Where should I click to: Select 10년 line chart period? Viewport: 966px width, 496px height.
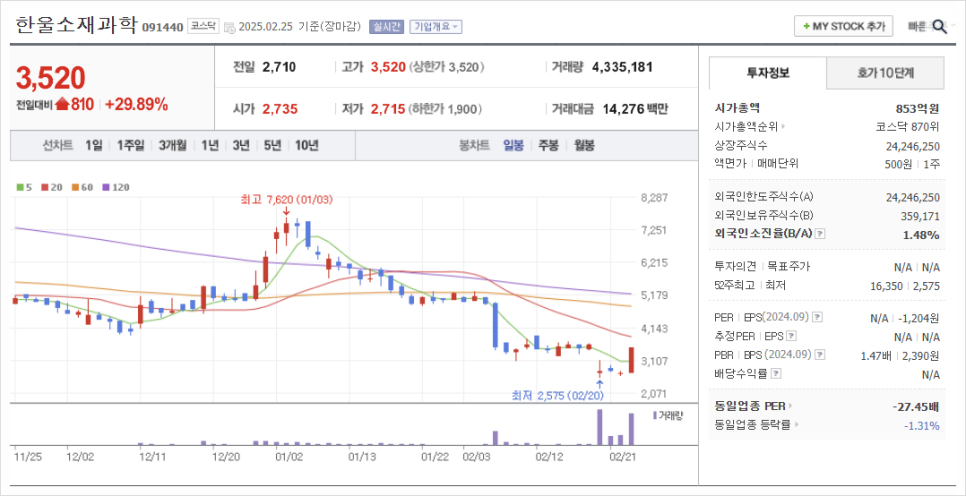pyautogui.click(x=306, y=145)
